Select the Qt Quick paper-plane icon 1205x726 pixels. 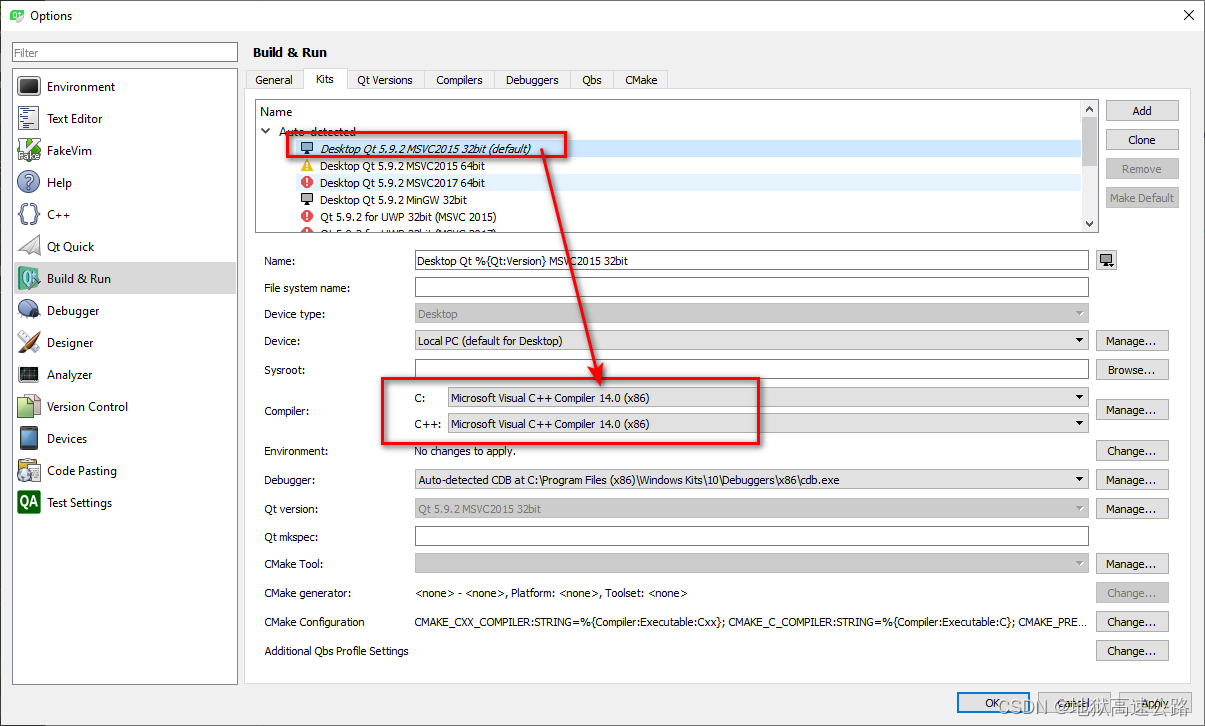(x=29, y=247)
